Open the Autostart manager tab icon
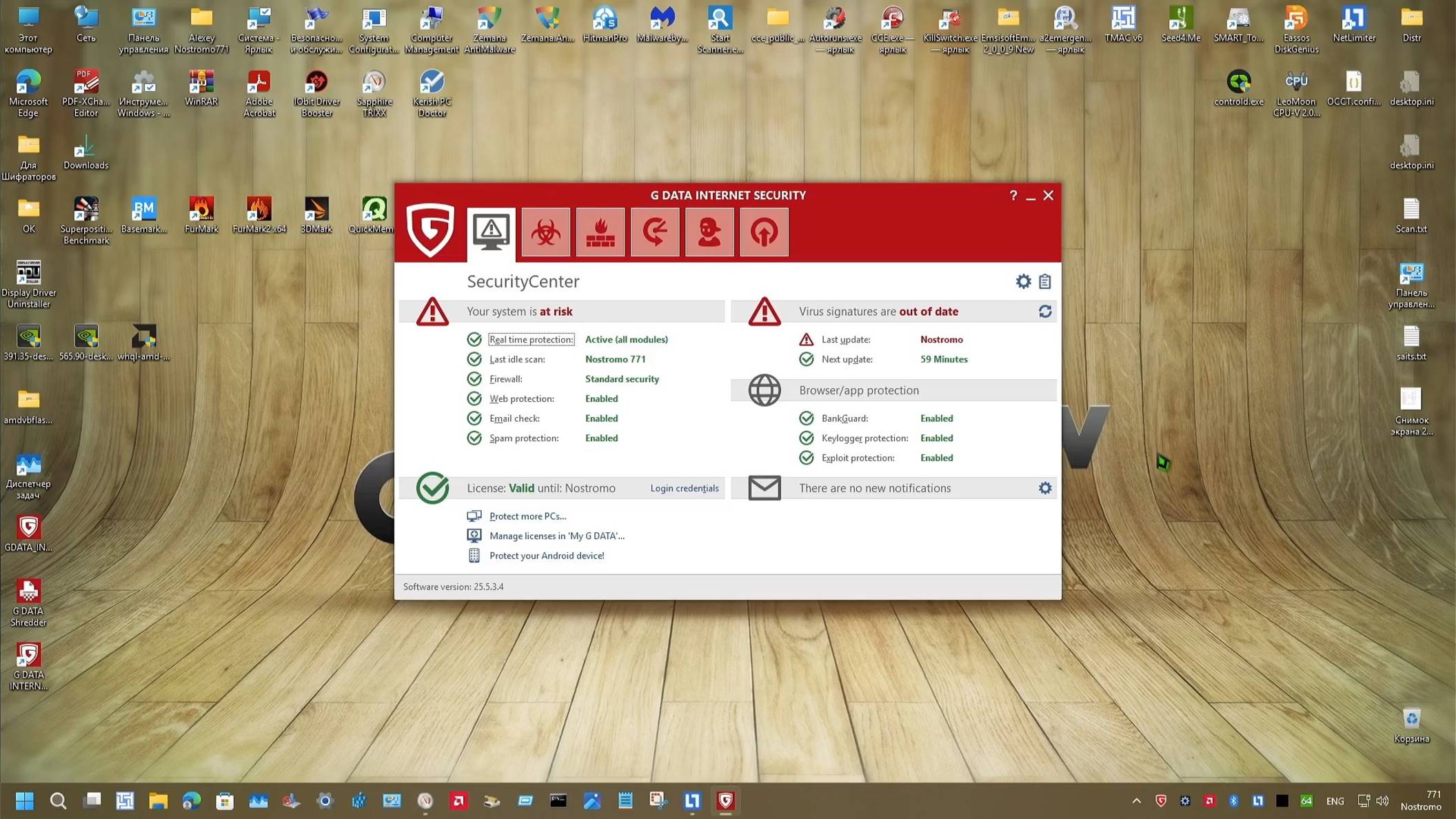This screenshot has width=1456, height=819. tap(764, 232)
